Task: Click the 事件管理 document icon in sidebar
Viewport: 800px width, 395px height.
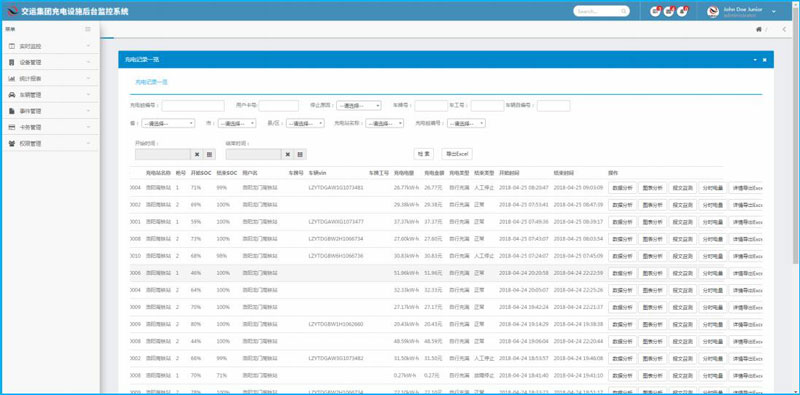Action: (x=12, y=111)
